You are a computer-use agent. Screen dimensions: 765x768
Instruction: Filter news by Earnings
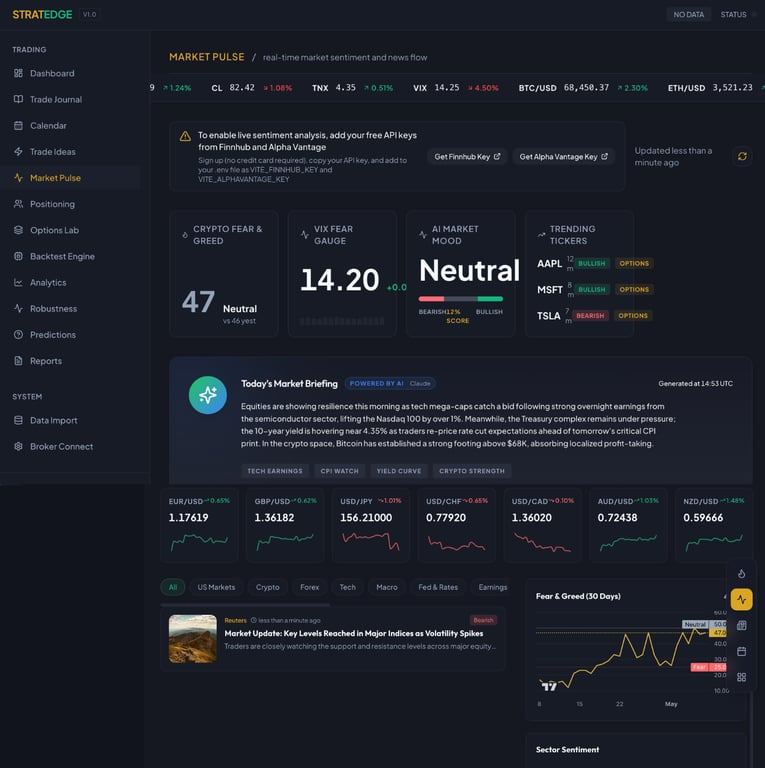492,587
